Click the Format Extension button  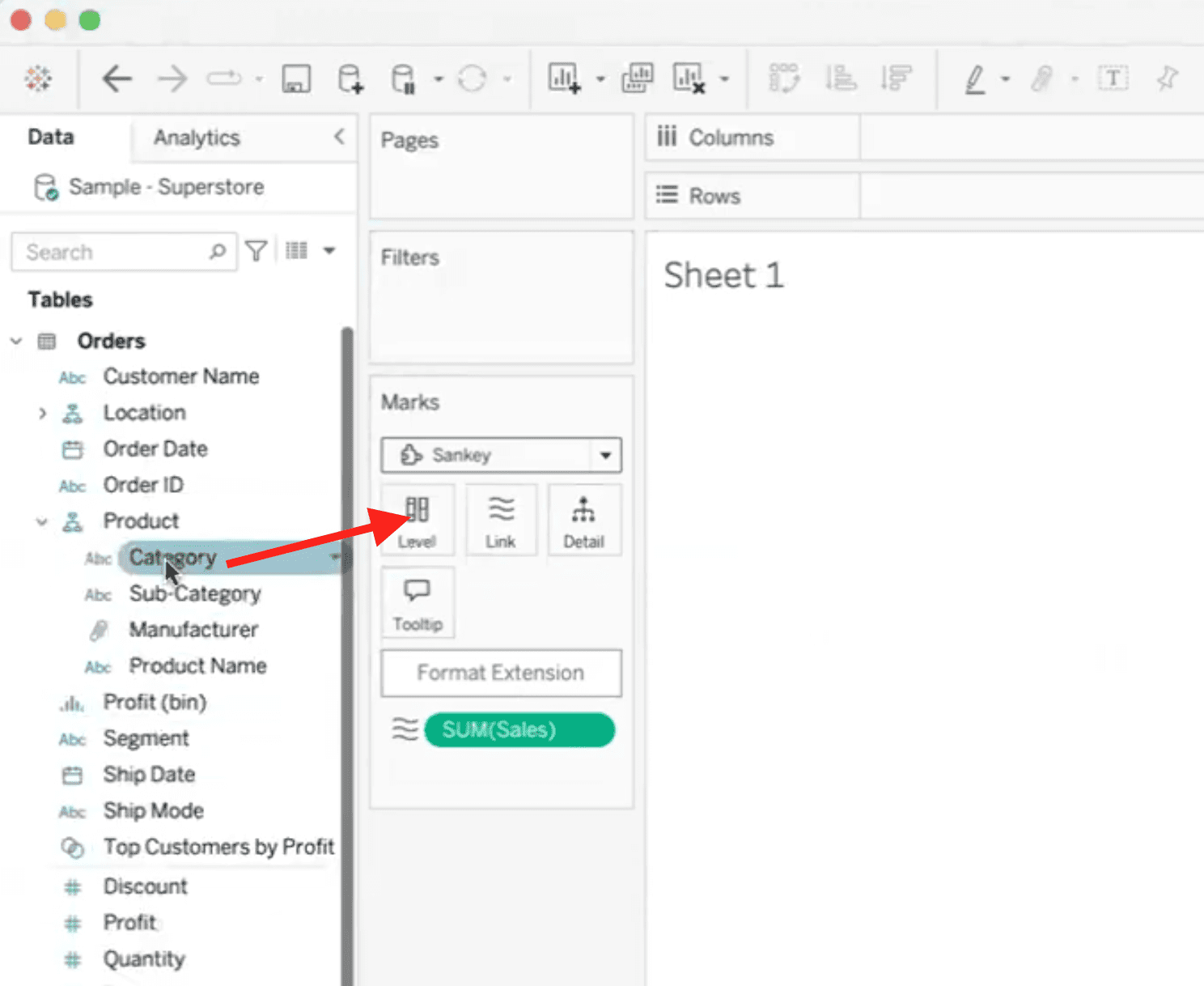[501, 673]
